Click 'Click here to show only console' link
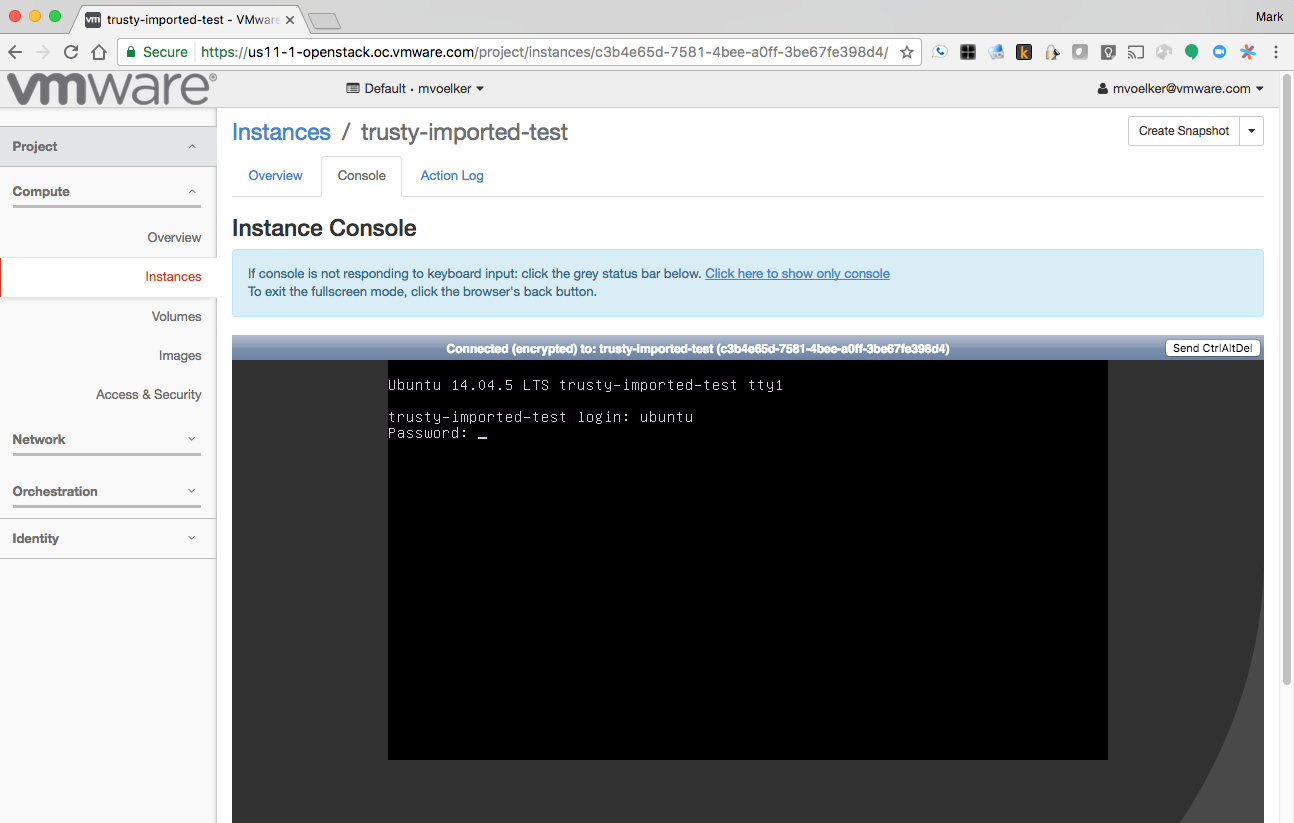 [x=797, y=273]
